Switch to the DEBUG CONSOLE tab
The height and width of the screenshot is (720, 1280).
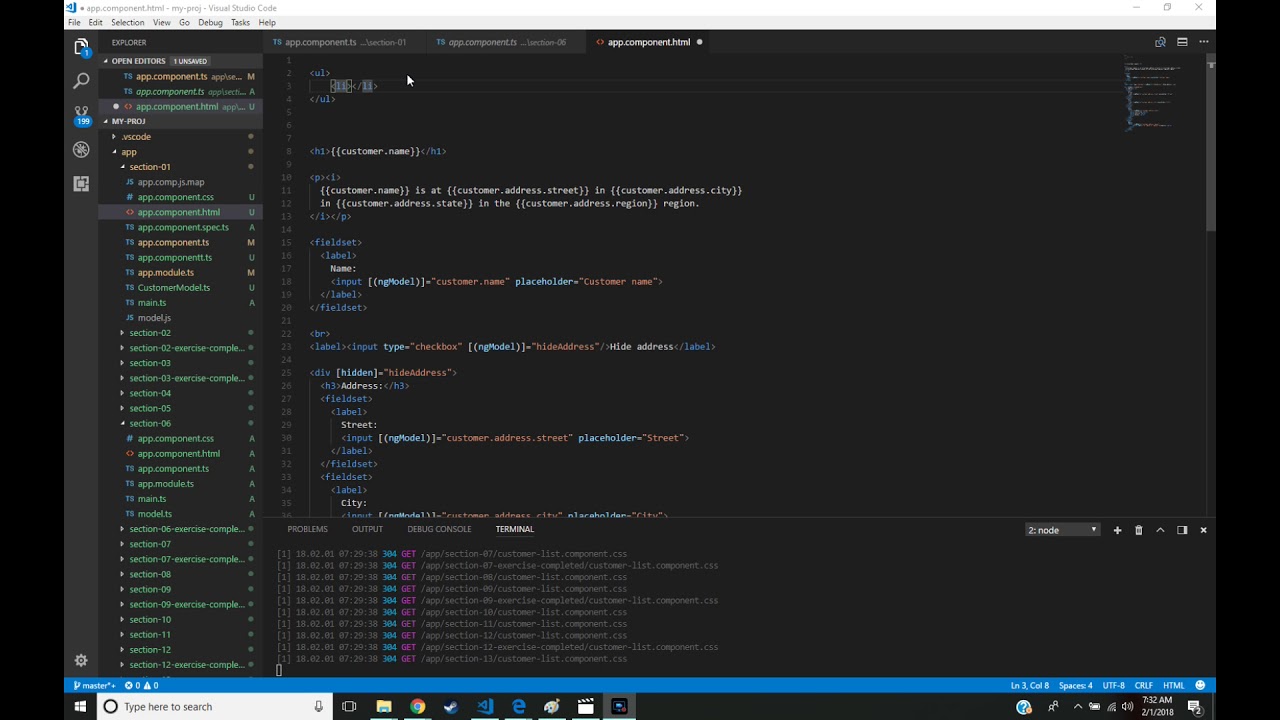(x=439, y=529)
